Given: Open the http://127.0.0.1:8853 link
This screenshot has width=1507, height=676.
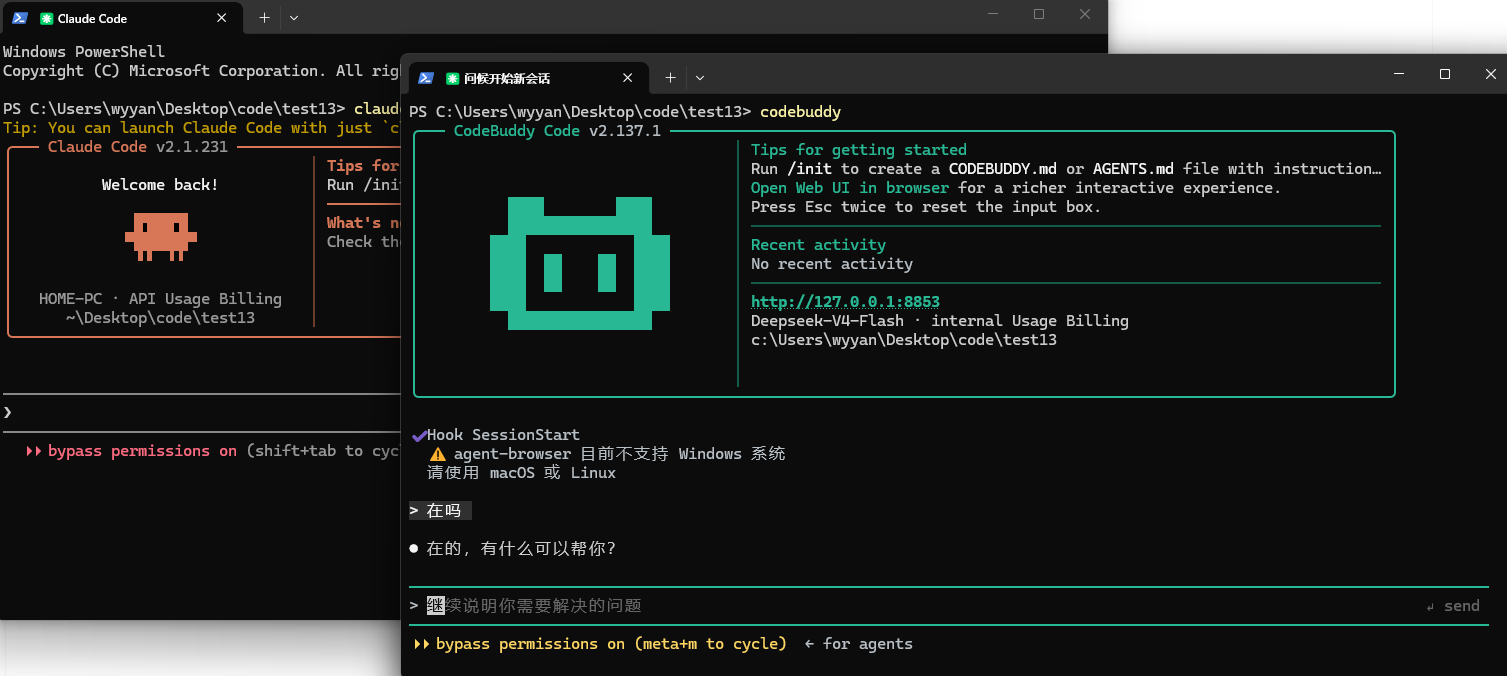Looking at the screenshot, I should pos(845,302).
